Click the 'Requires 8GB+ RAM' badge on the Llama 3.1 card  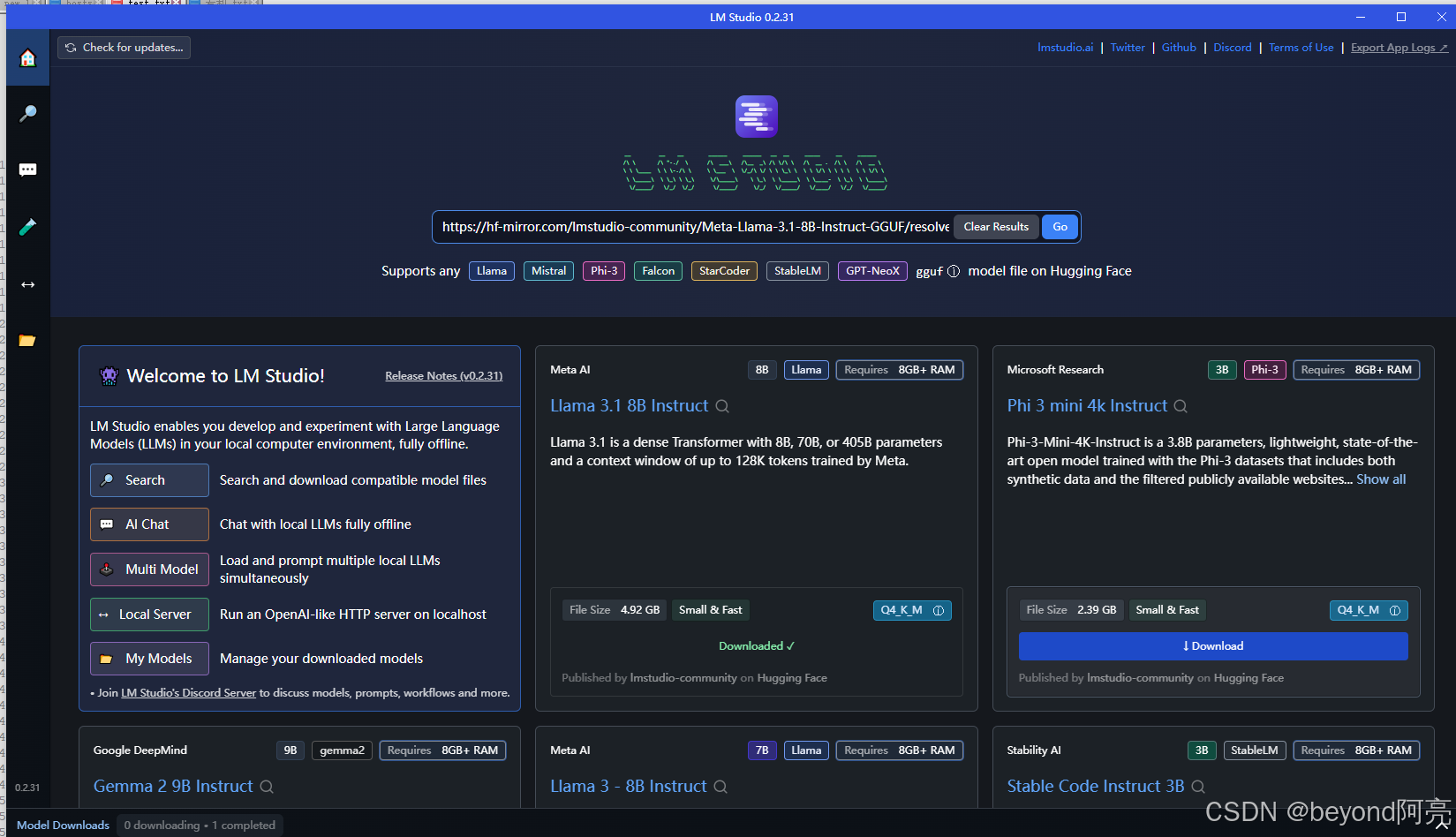(x=899, y=370)
